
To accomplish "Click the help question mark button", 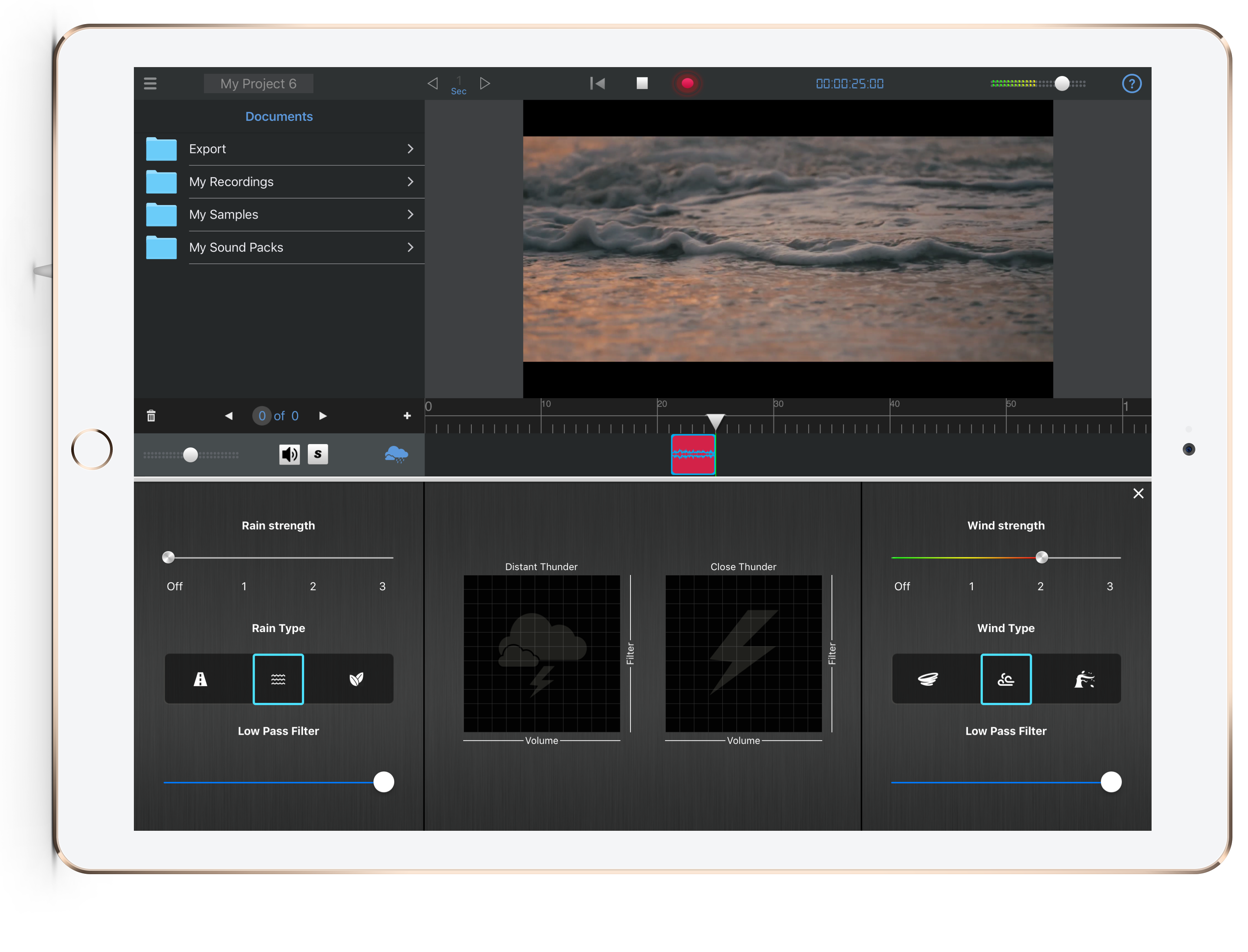I will [1131, 83].
